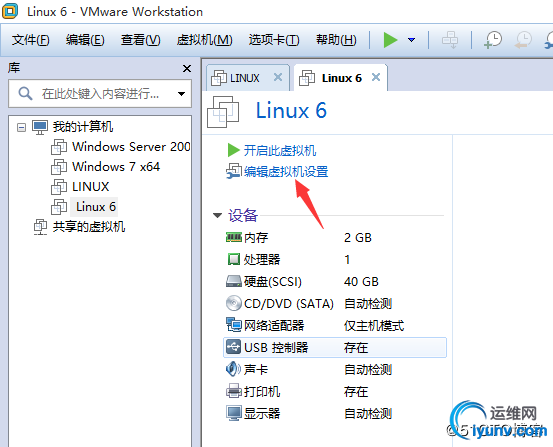Screen dimensions: 553x447
Task: Select the 声卡 sound card row
Action: pos(335,369)
